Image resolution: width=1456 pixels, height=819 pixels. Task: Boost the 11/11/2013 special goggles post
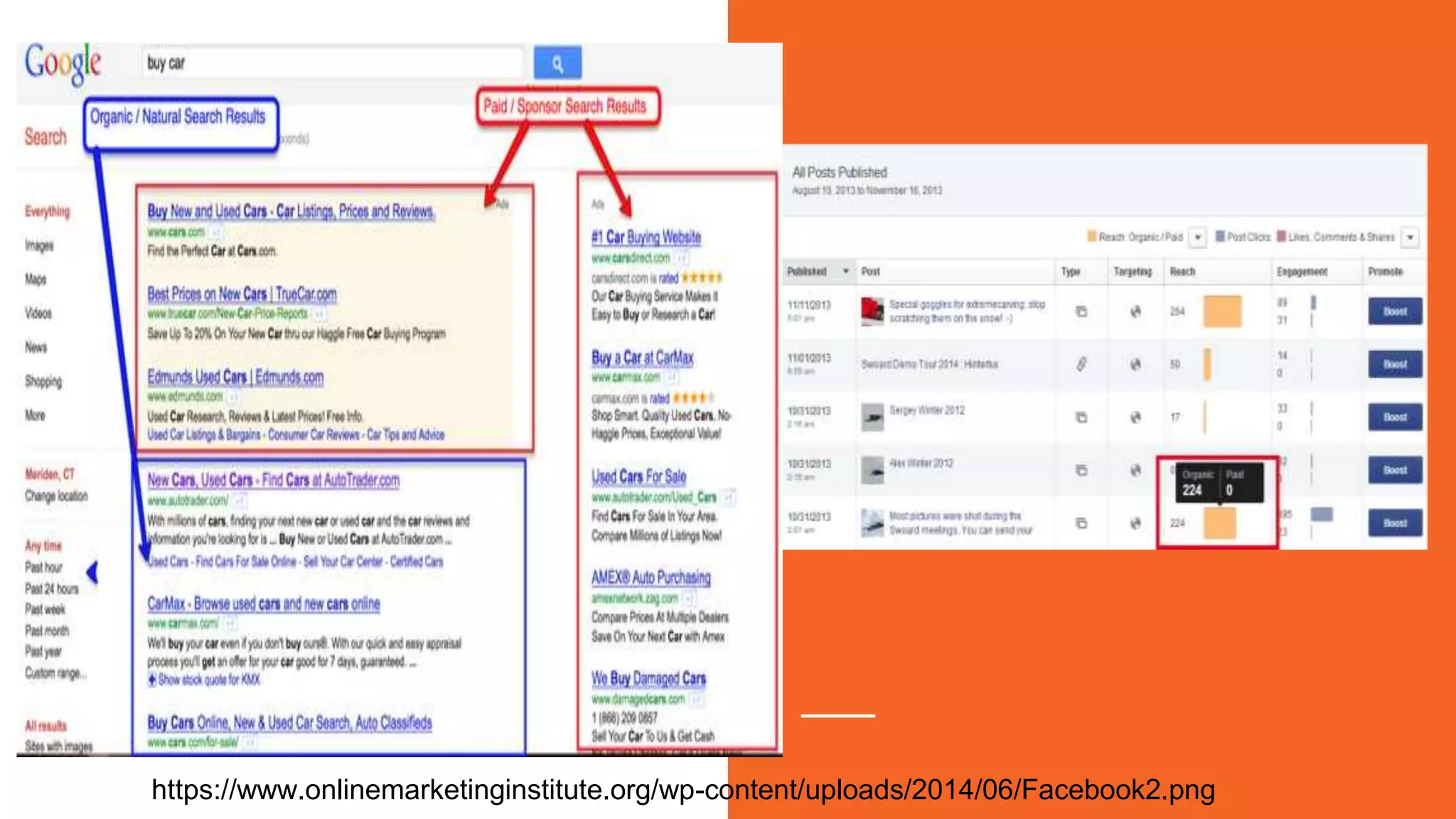coord(1395,311)
